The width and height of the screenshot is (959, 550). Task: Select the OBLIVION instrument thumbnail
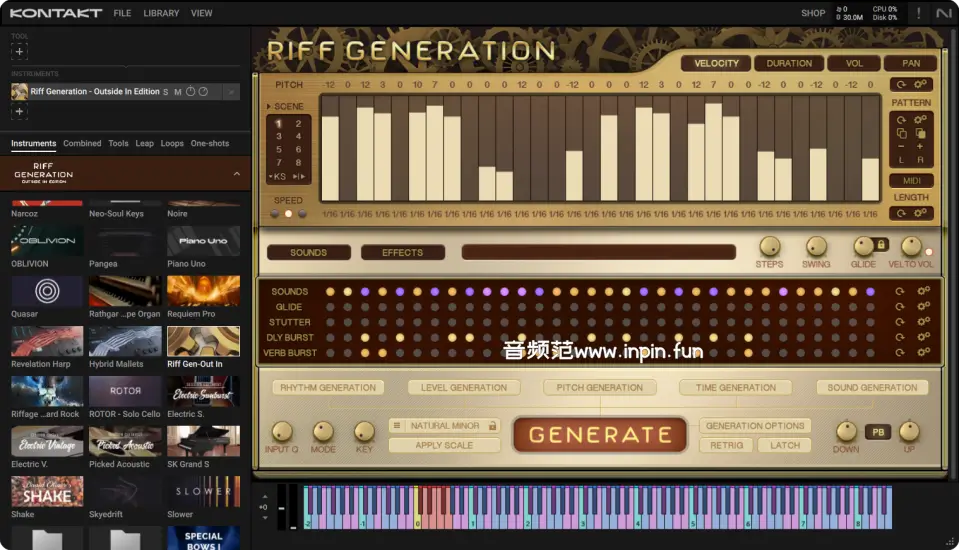47,240
